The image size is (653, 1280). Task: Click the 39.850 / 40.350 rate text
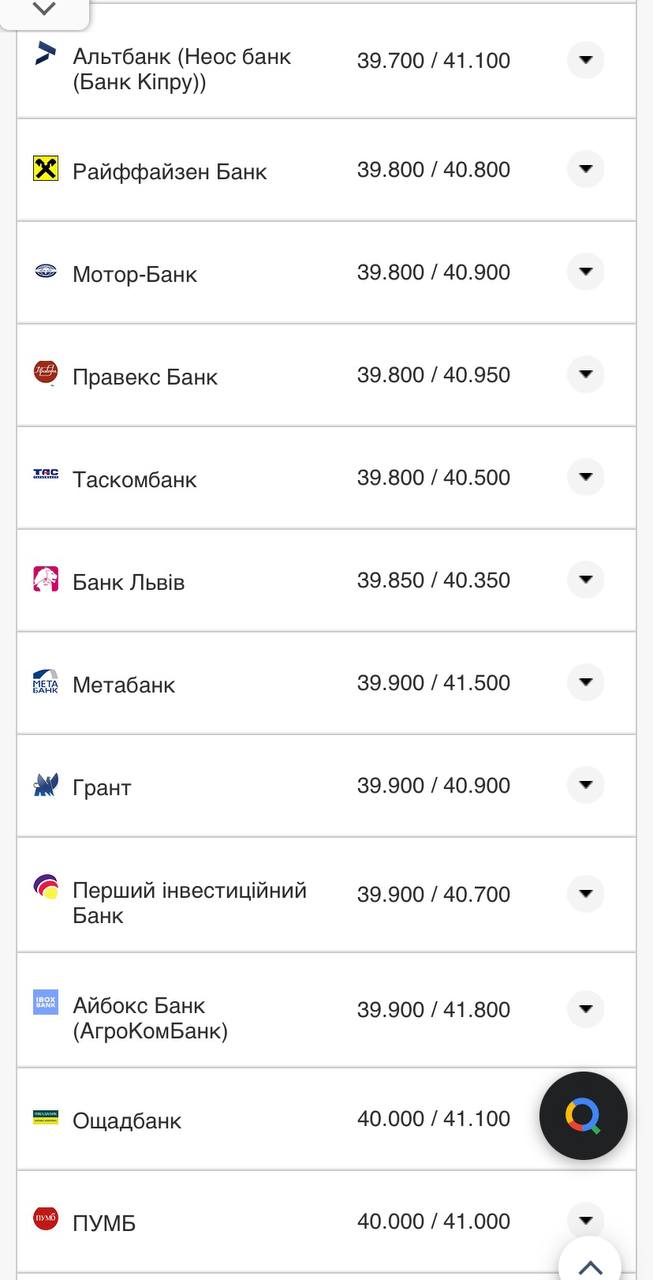(x=438, y=579)
